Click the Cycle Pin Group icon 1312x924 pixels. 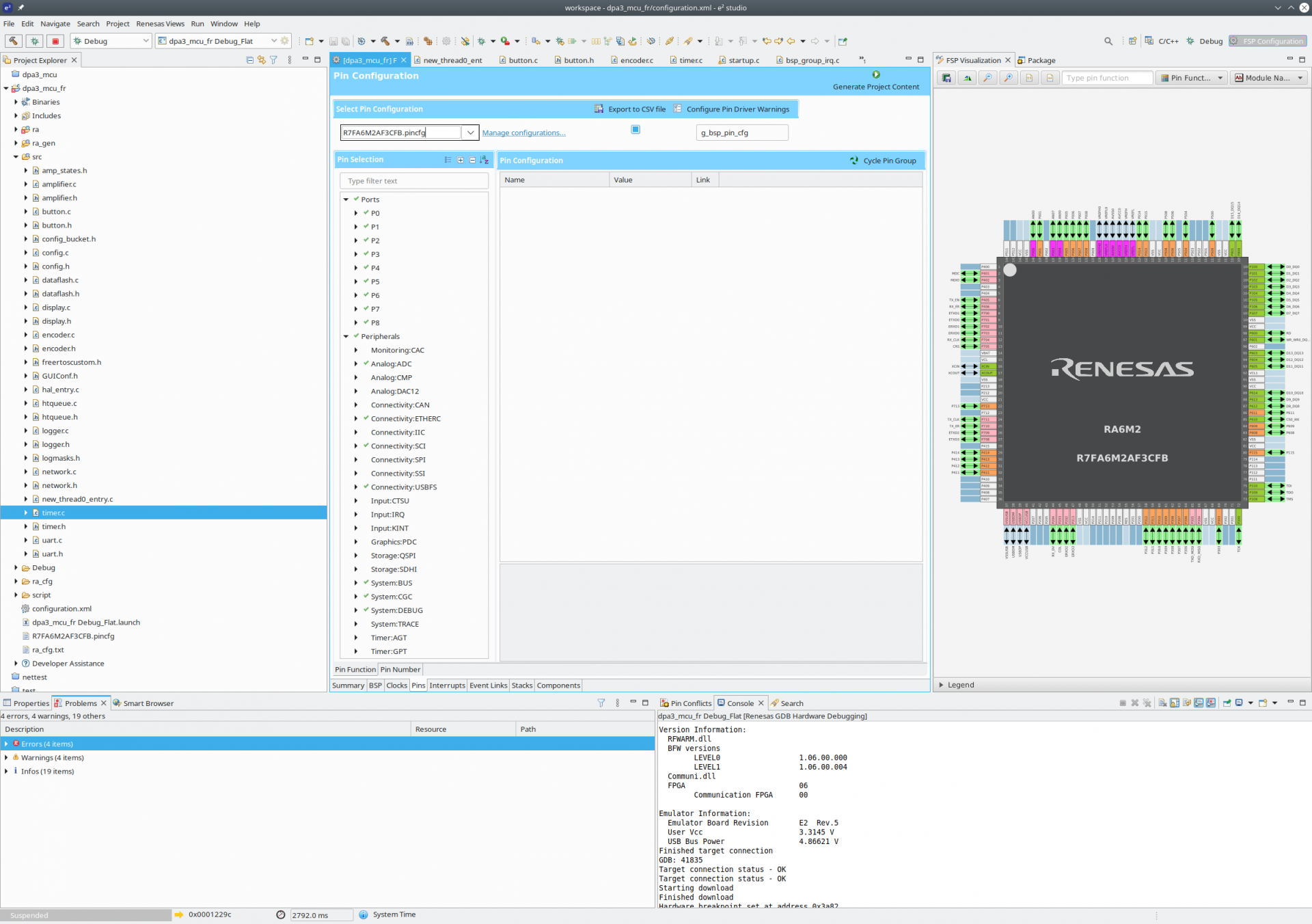click(854, 161)
